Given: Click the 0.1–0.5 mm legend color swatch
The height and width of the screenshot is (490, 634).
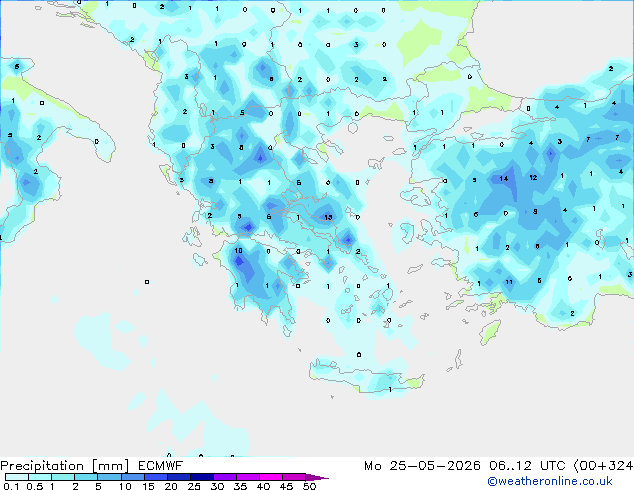Looking at the screenshot, I should coord(17,477).
